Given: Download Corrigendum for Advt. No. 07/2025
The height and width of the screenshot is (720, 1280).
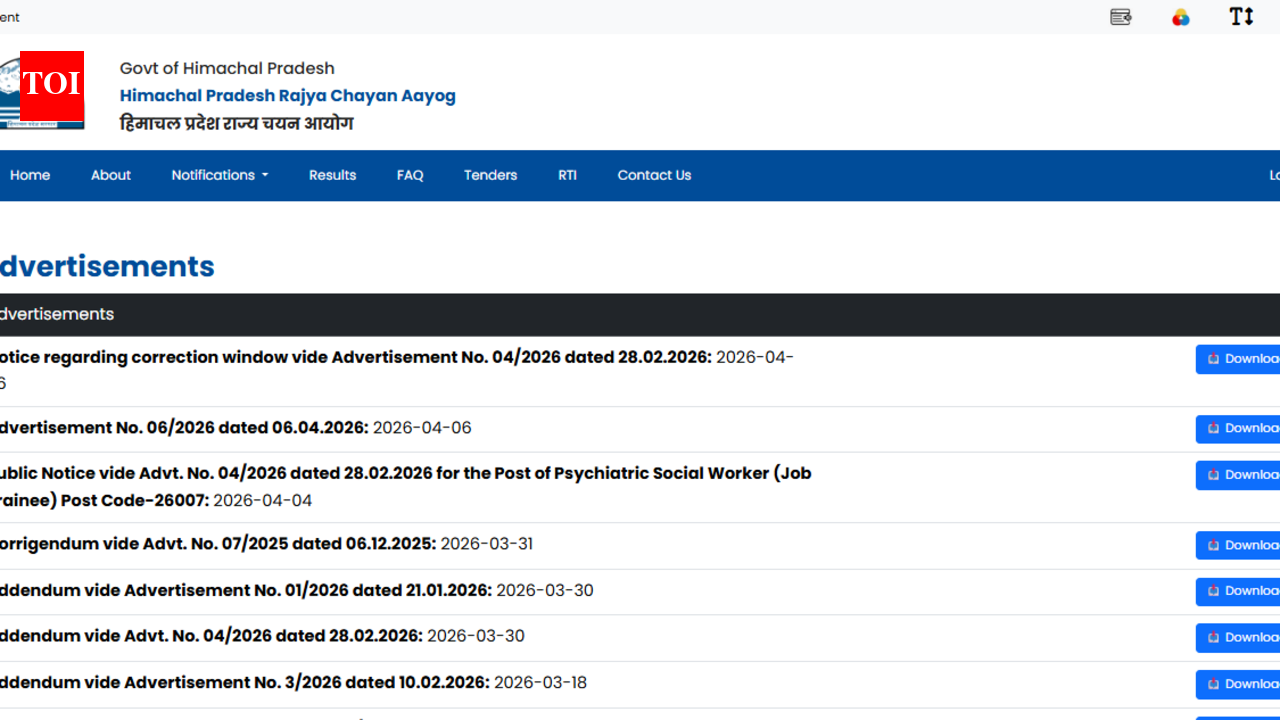Looking at the screenshot, I should [1240, 545].
